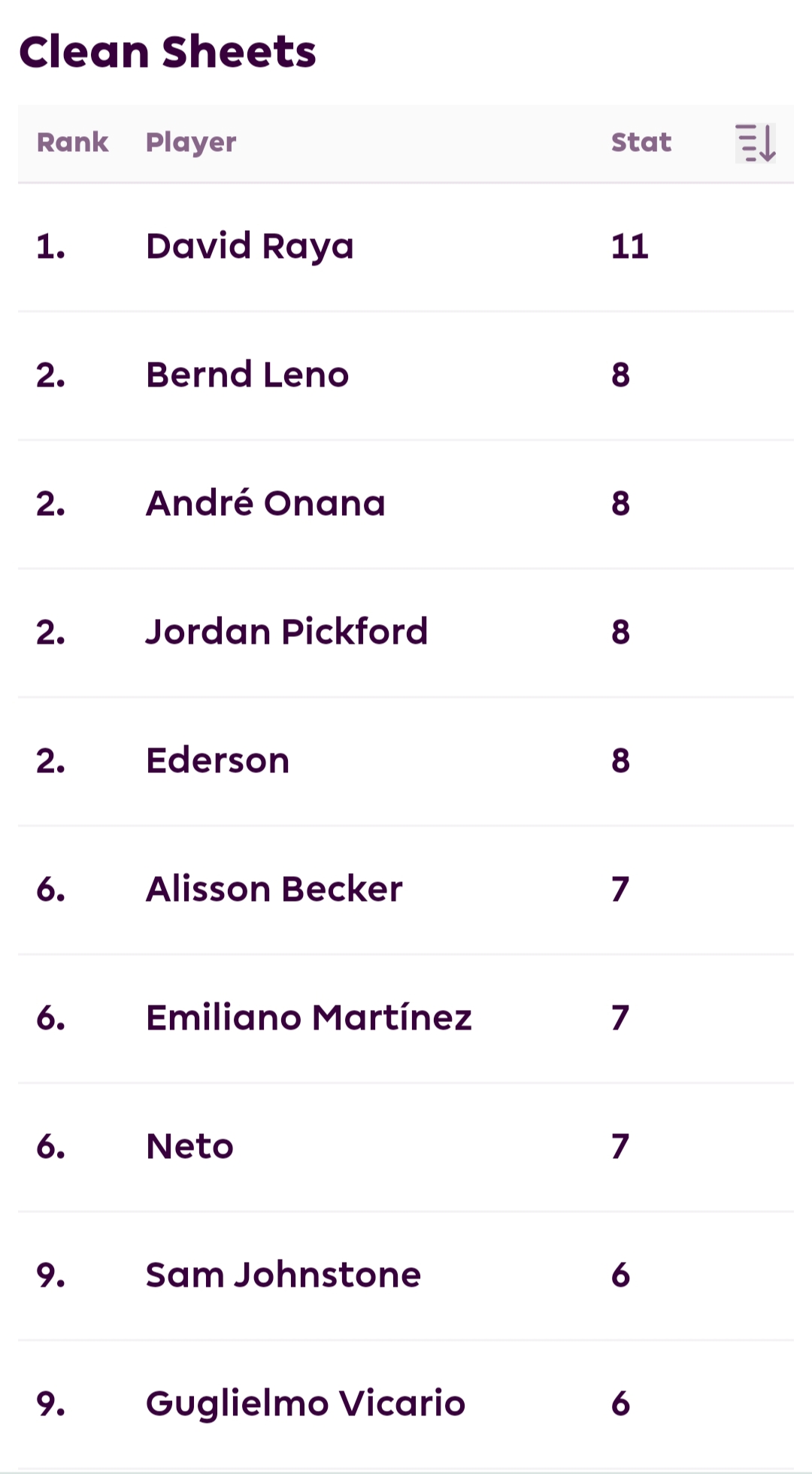Click the Clean Sheets heading

click(x=168, y=52)
